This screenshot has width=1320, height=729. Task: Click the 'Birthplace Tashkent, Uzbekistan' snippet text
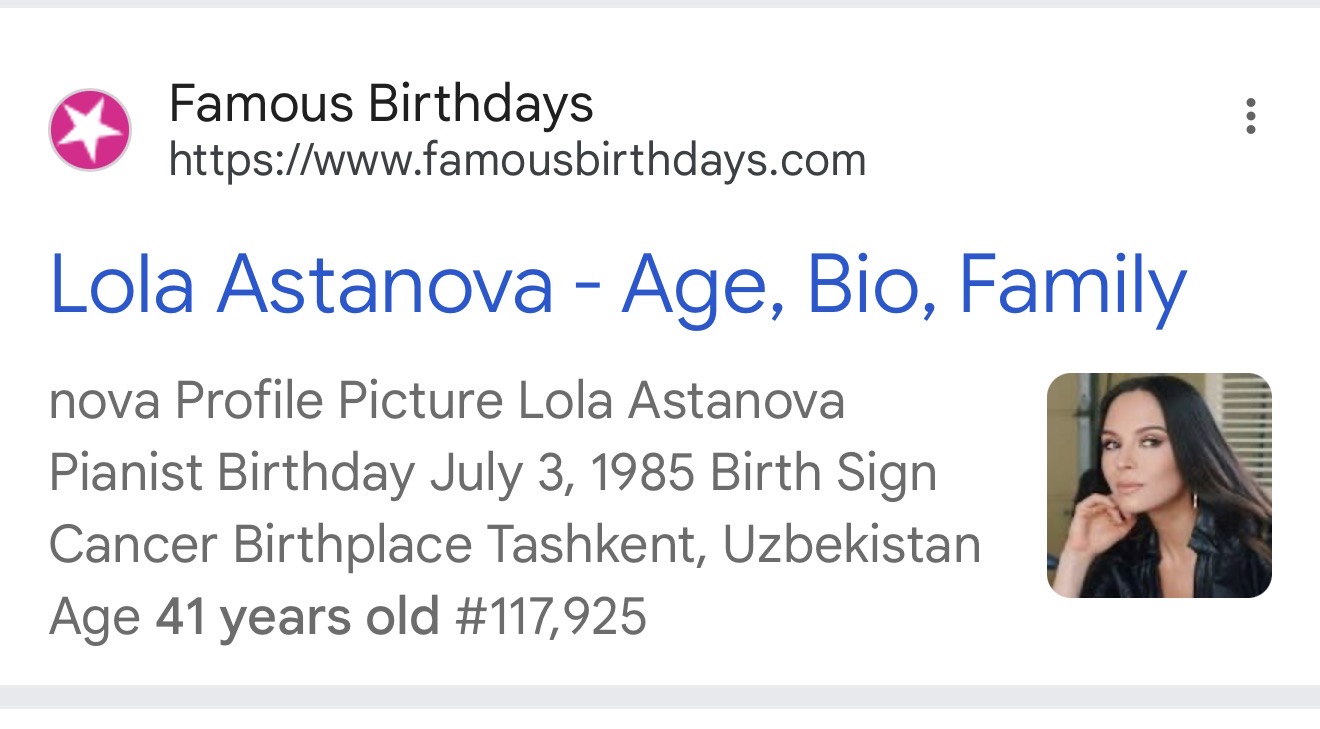(x=607, y=545)
